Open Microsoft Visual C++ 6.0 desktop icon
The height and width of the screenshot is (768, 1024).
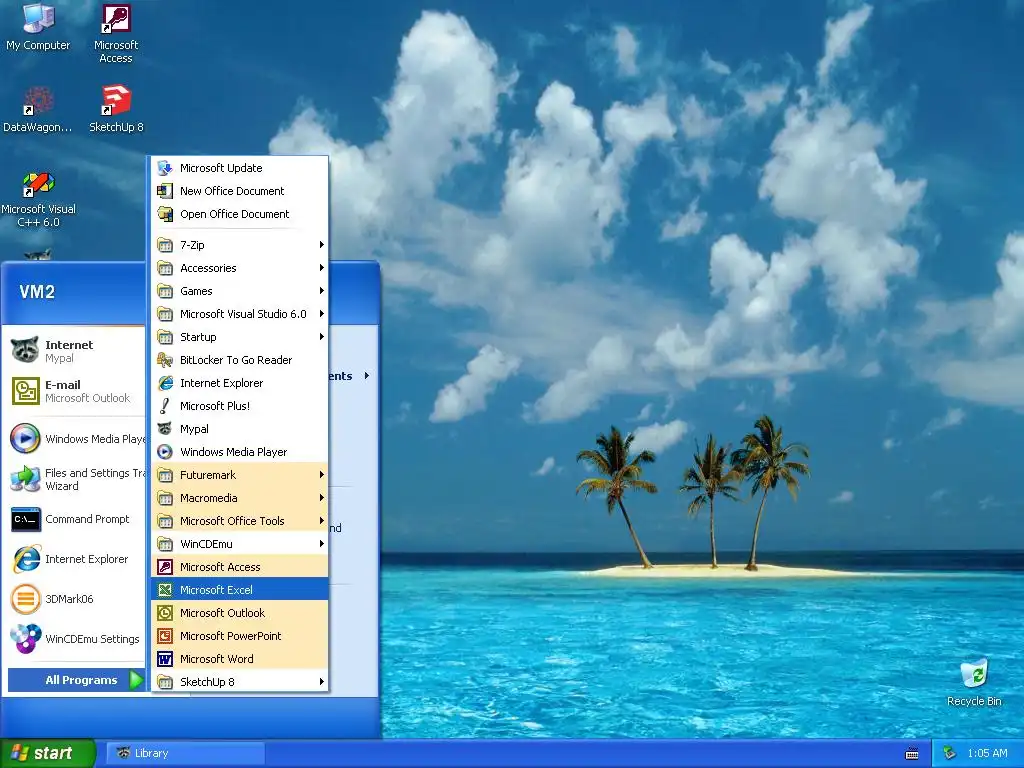(x=38, y=199)
